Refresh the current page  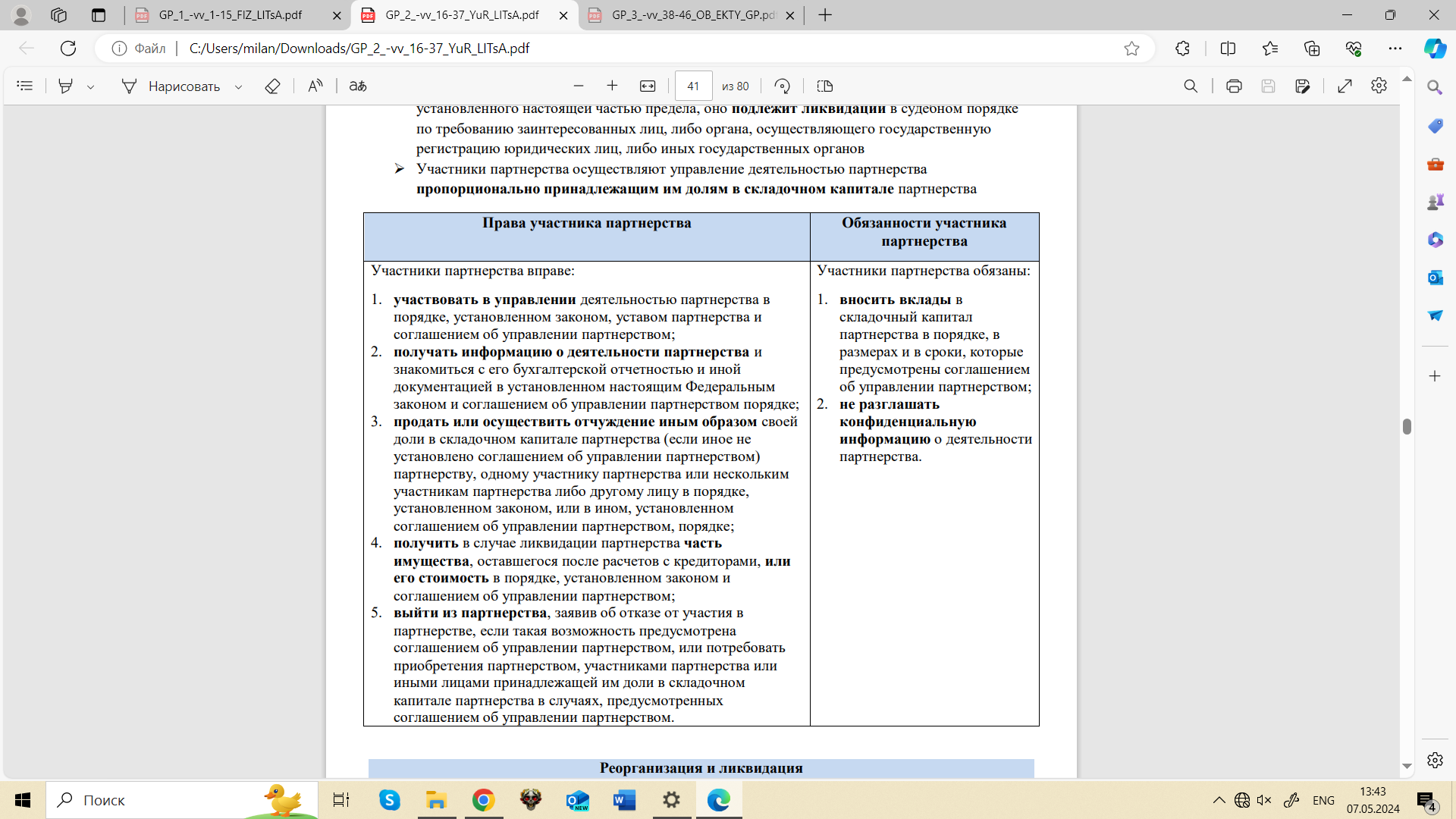(x=68, y=49)
